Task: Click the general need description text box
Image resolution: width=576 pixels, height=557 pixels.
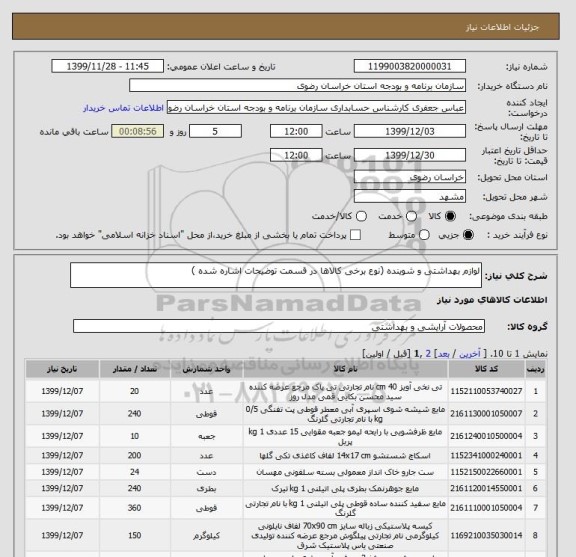Action: point(276,275)
